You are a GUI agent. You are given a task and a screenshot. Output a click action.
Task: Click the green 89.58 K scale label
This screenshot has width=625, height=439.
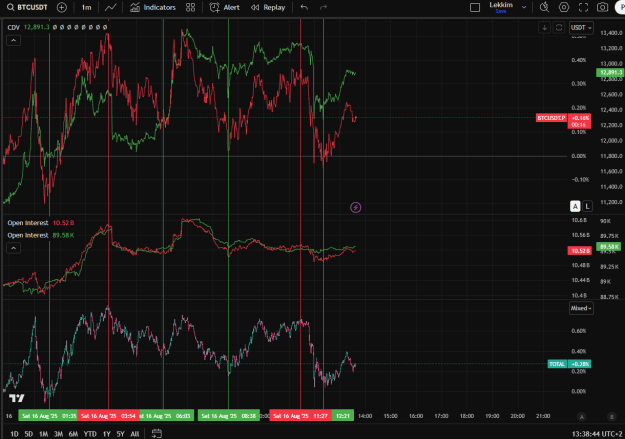[608, 246]
